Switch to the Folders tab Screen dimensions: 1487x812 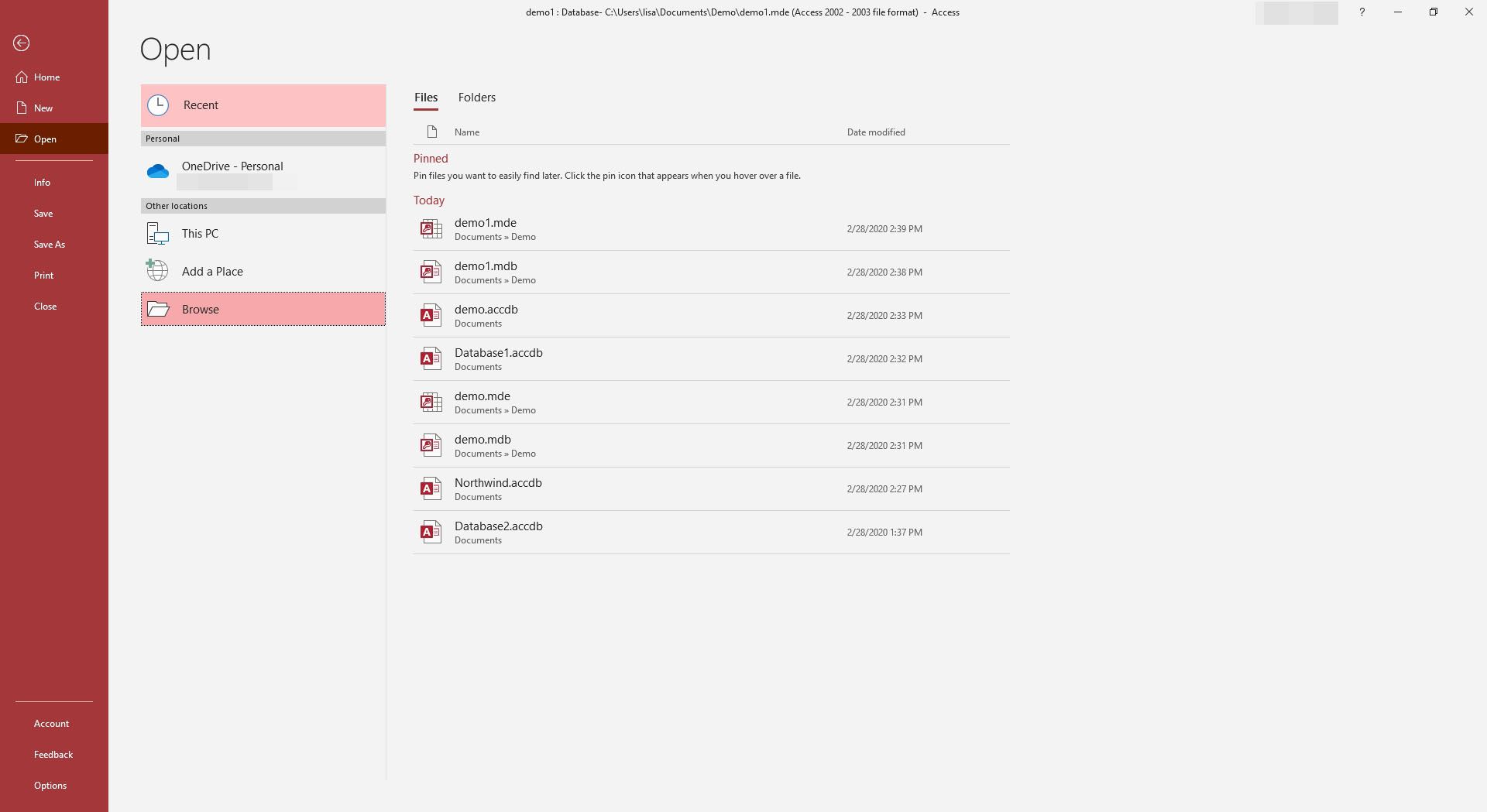[x=477, y=98]
